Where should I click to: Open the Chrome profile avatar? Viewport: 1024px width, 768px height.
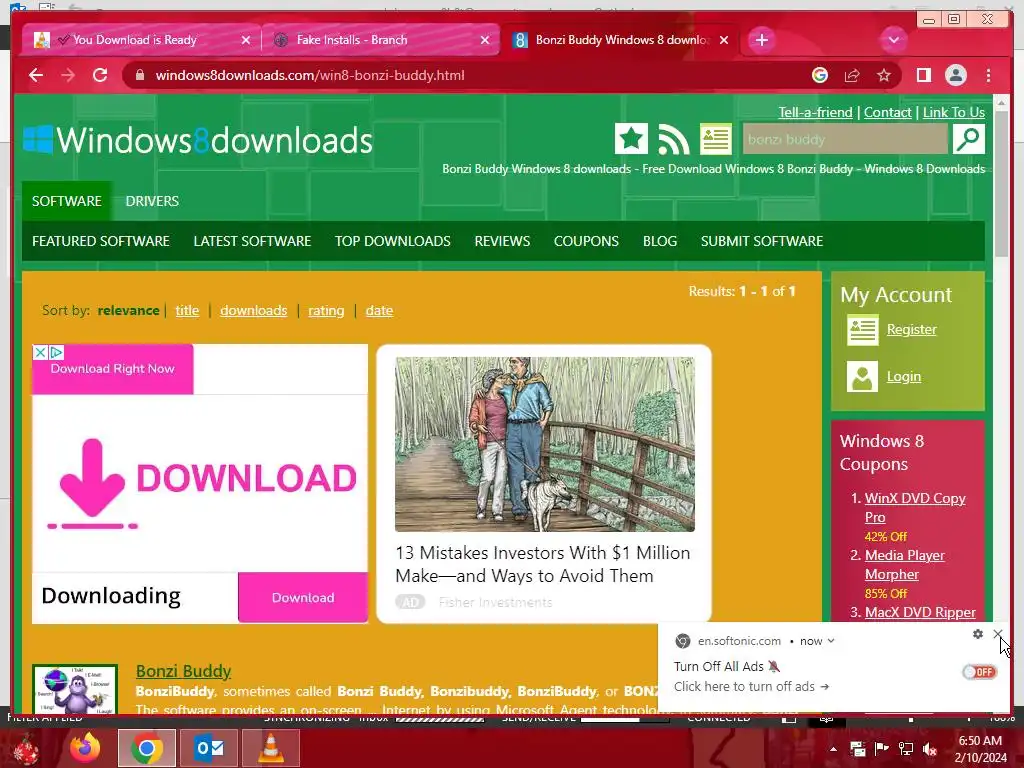tap(955, 75)
